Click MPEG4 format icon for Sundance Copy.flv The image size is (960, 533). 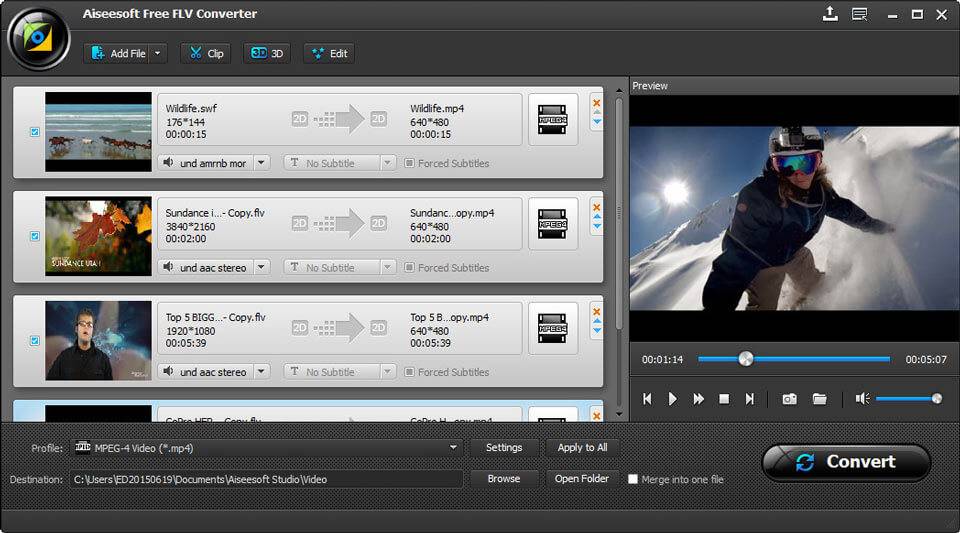[552, 224]
